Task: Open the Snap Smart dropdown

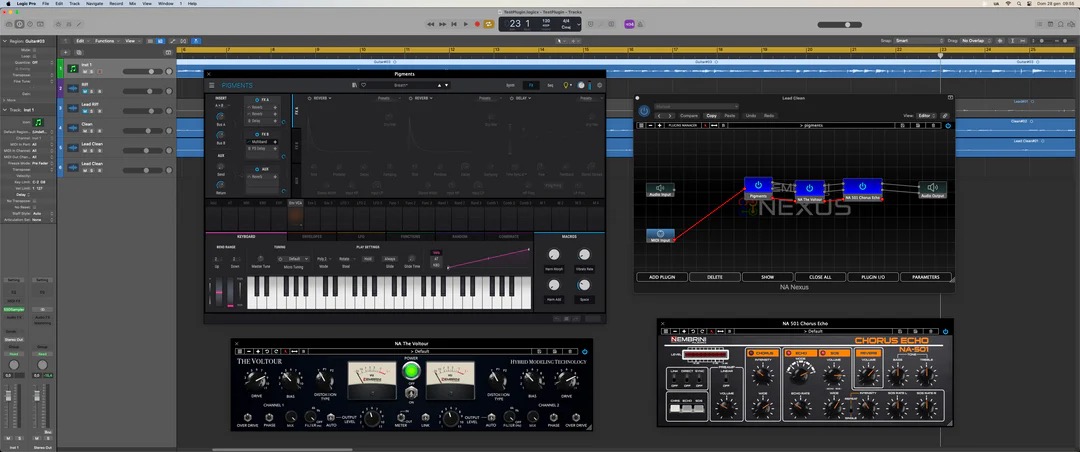Action: [920, 41]
